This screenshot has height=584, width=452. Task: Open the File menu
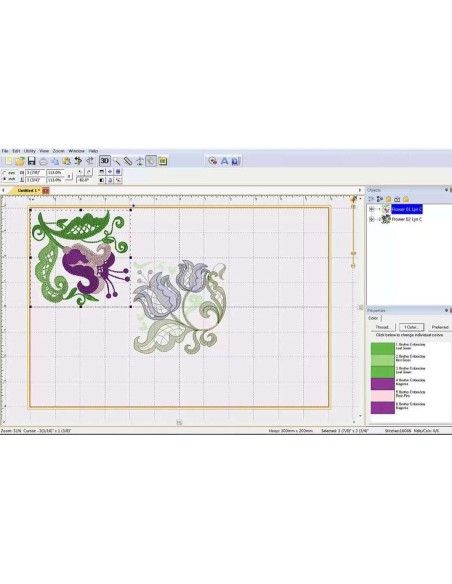[5, 151]
